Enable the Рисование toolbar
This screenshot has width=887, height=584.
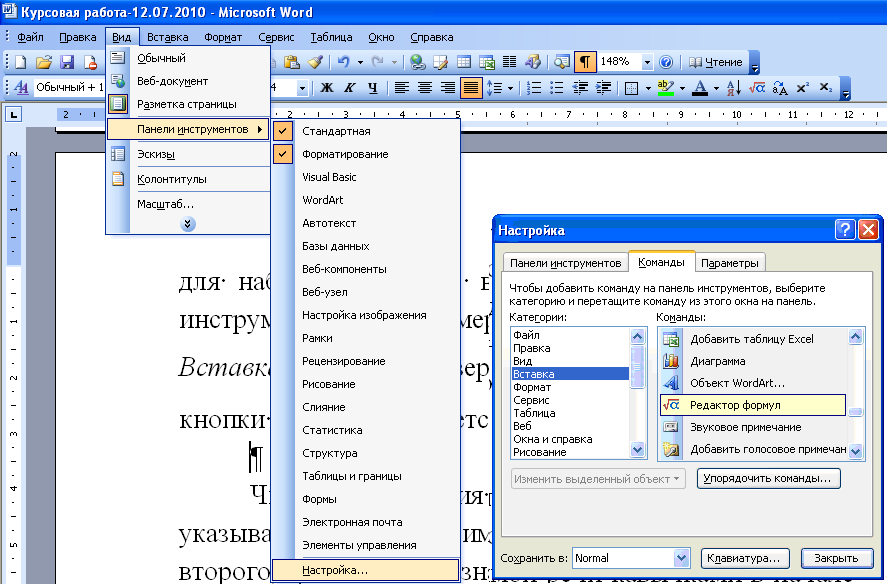pos(366,384)
